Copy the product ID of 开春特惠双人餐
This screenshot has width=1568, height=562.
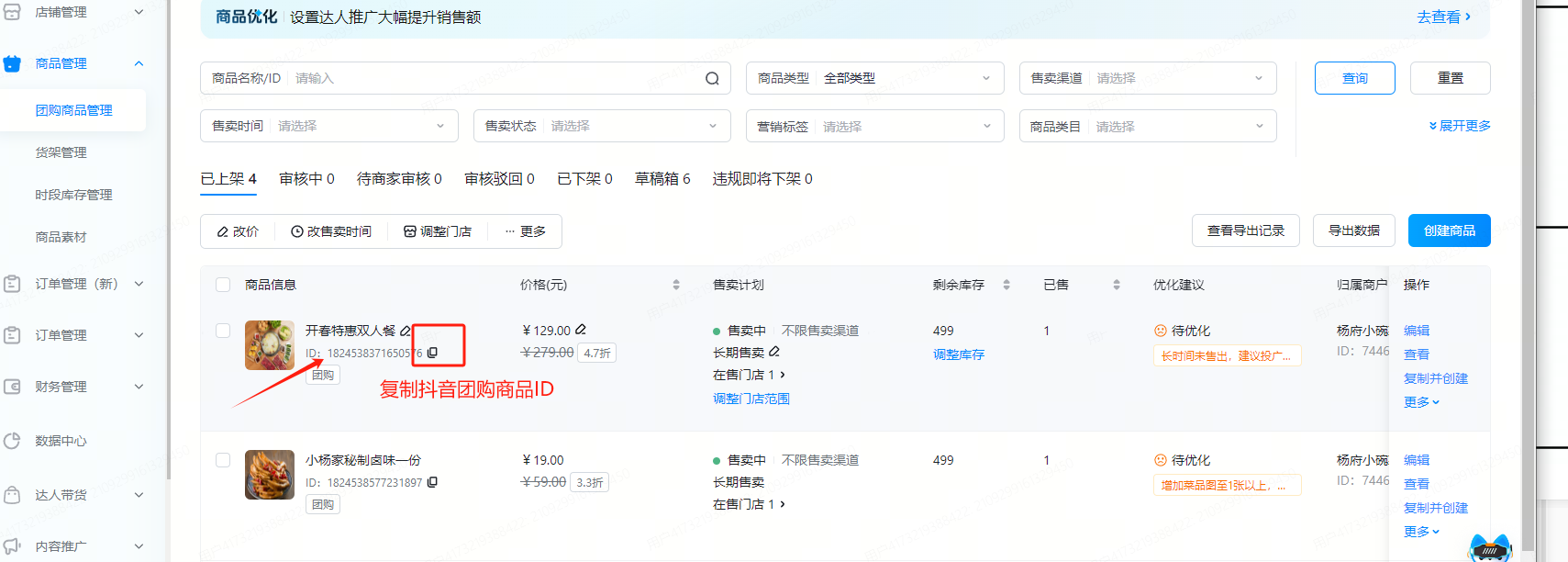[432, 353]
